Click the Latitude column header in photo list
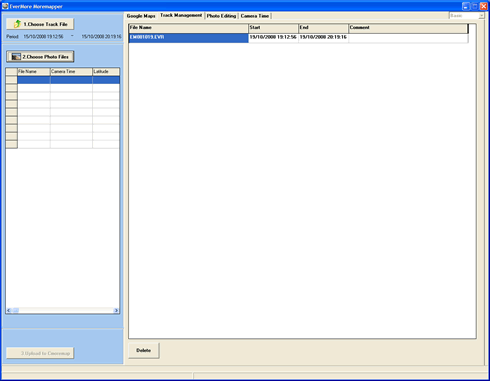Viewport: 490px width, 381px height. tap(106, 72)
